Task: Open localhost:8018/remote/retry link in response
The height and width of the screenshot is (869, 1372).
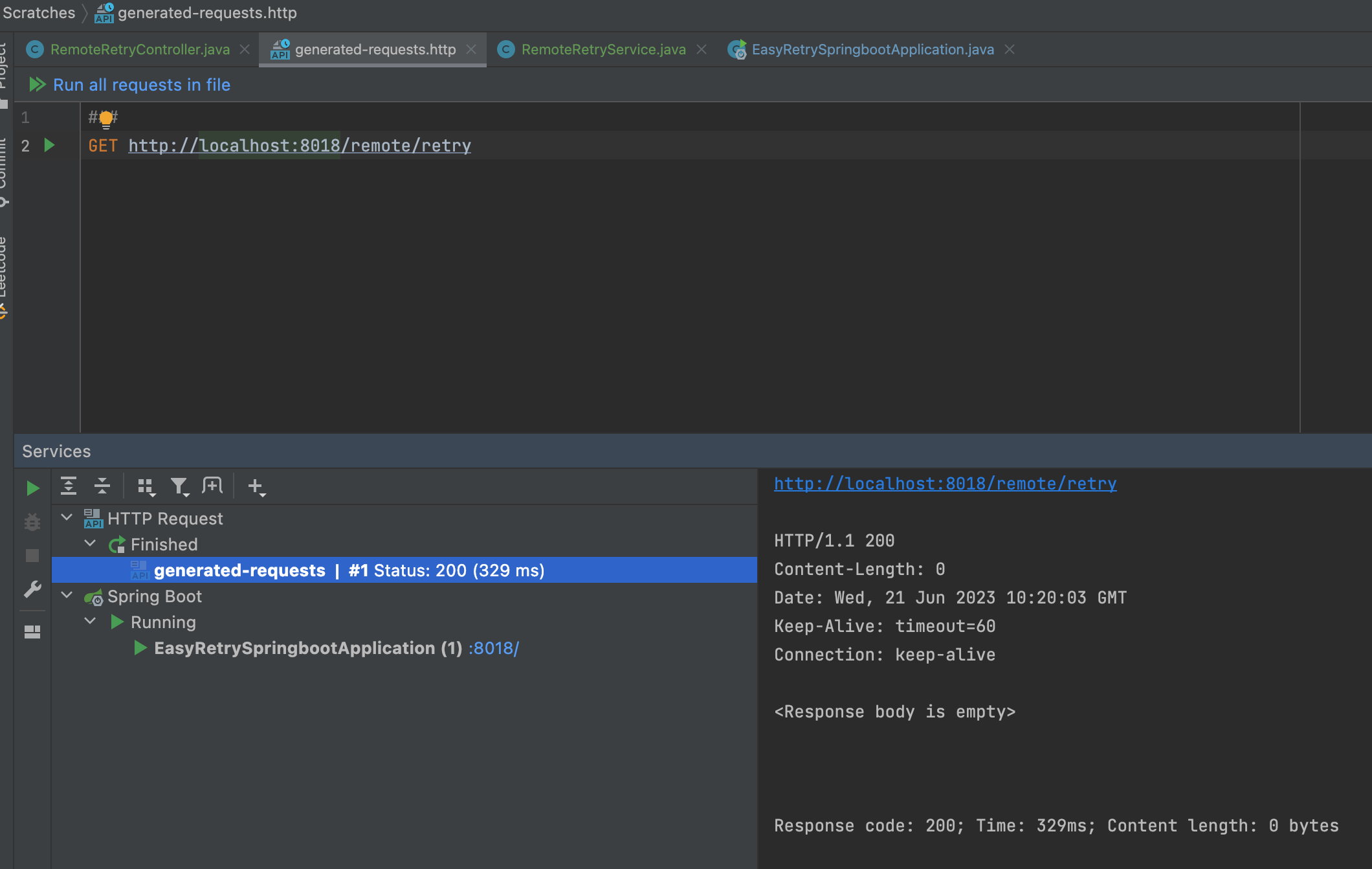Action: (x=945, y=484)
